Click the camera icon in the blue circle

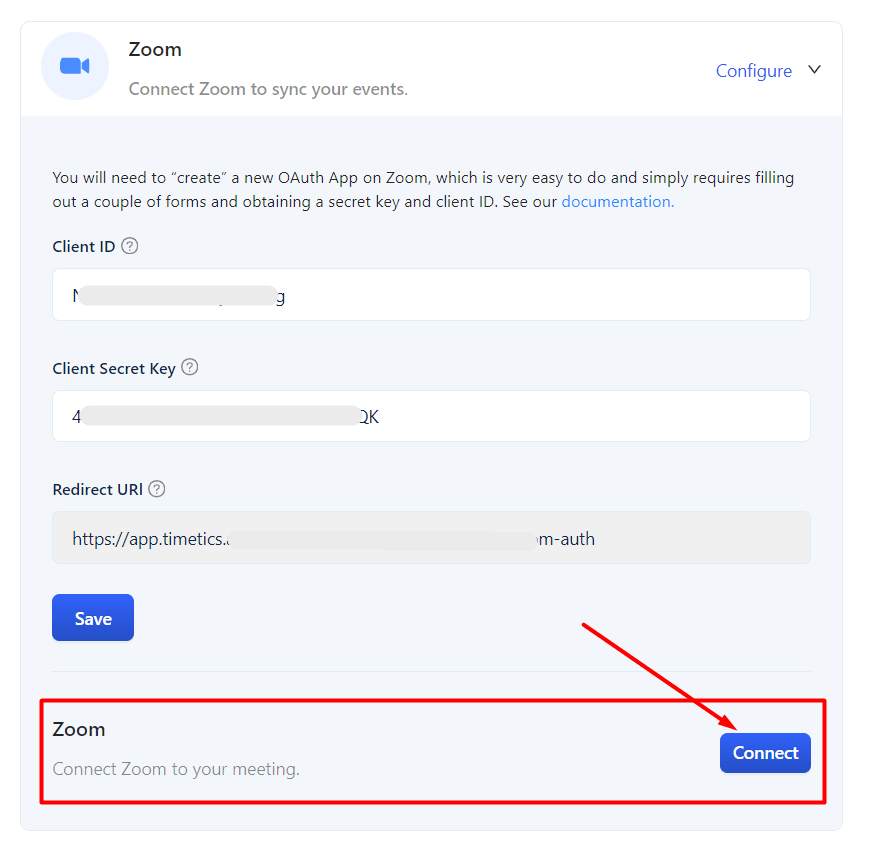[75, 65]
